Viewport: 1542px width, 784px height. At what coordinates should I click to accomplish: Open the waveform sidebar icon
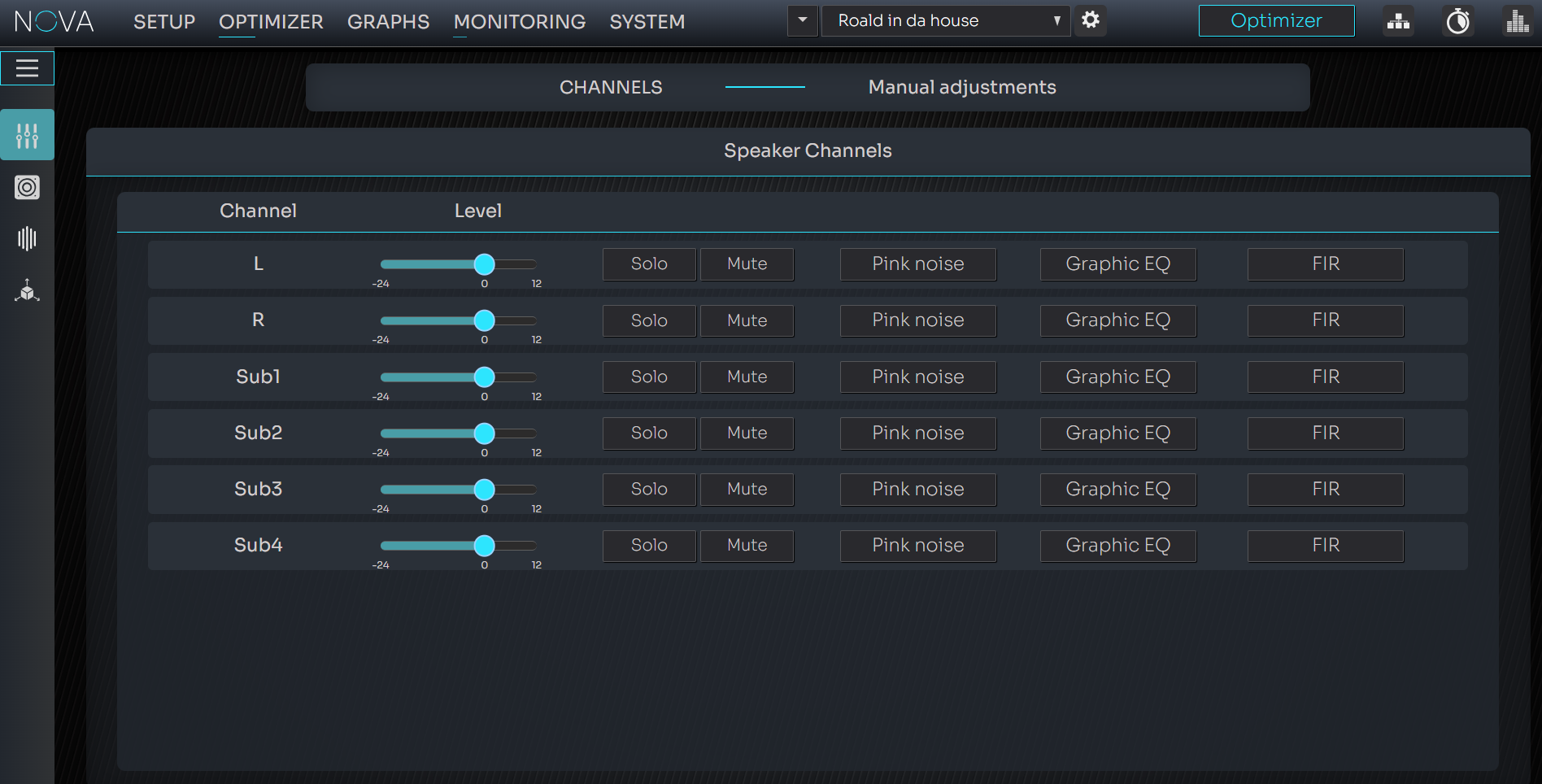27,238
